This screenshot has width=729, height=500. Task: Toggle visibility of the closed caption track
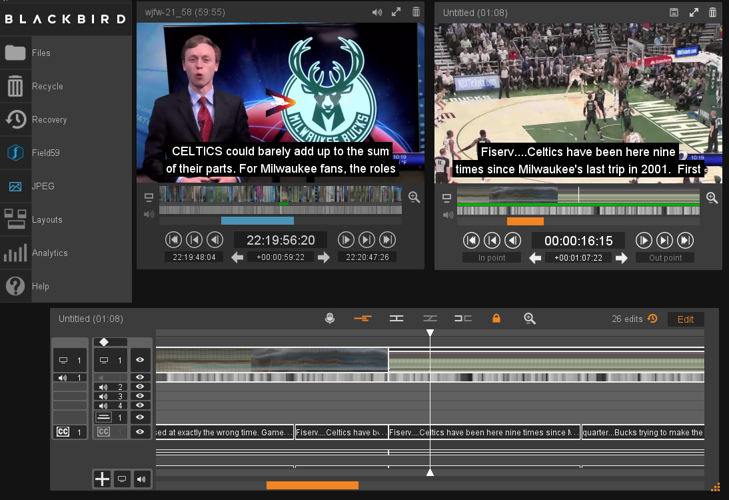point(140,432)
